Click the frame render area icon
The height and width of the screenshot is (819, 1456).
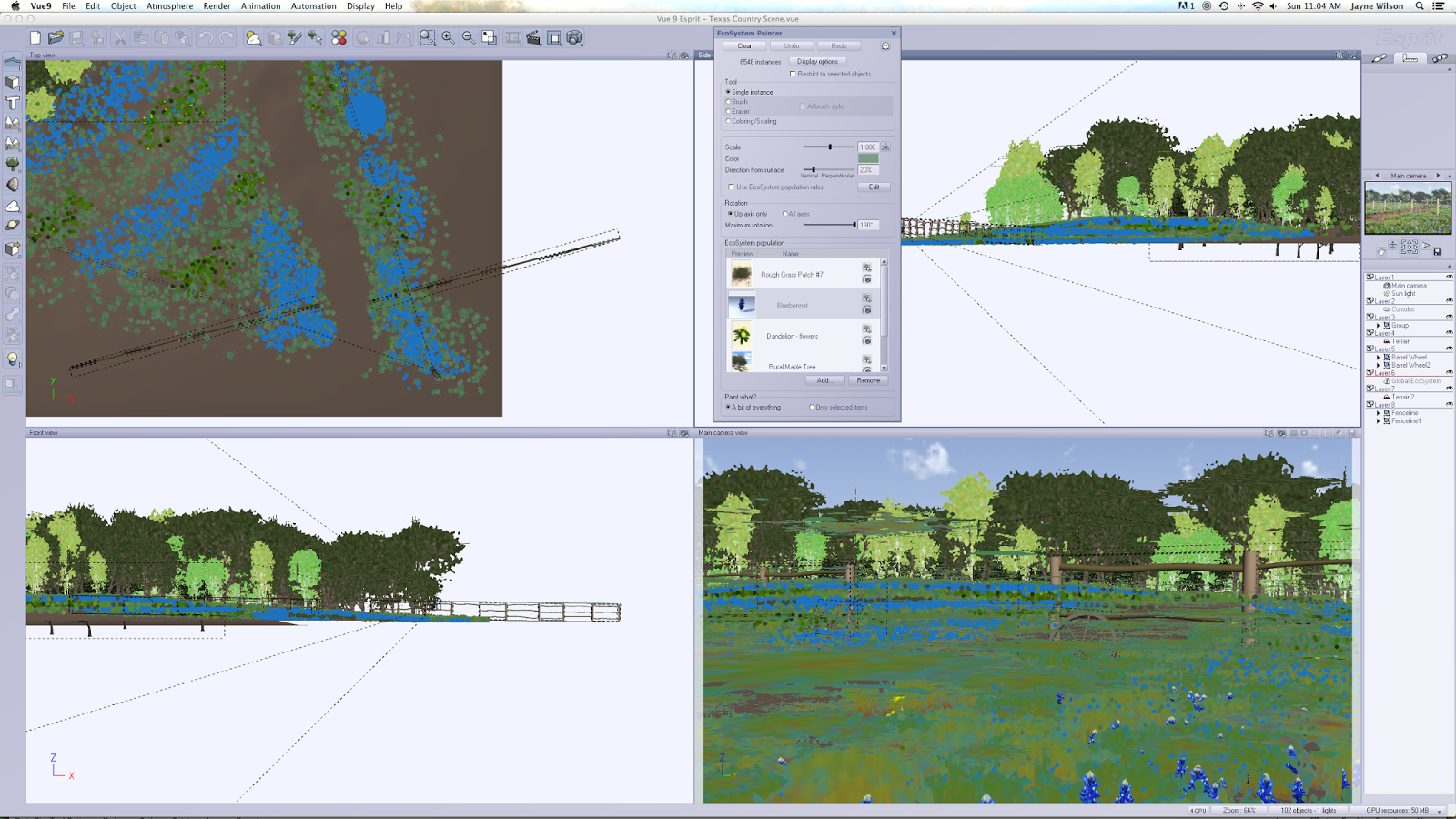[x=554, y=37]
